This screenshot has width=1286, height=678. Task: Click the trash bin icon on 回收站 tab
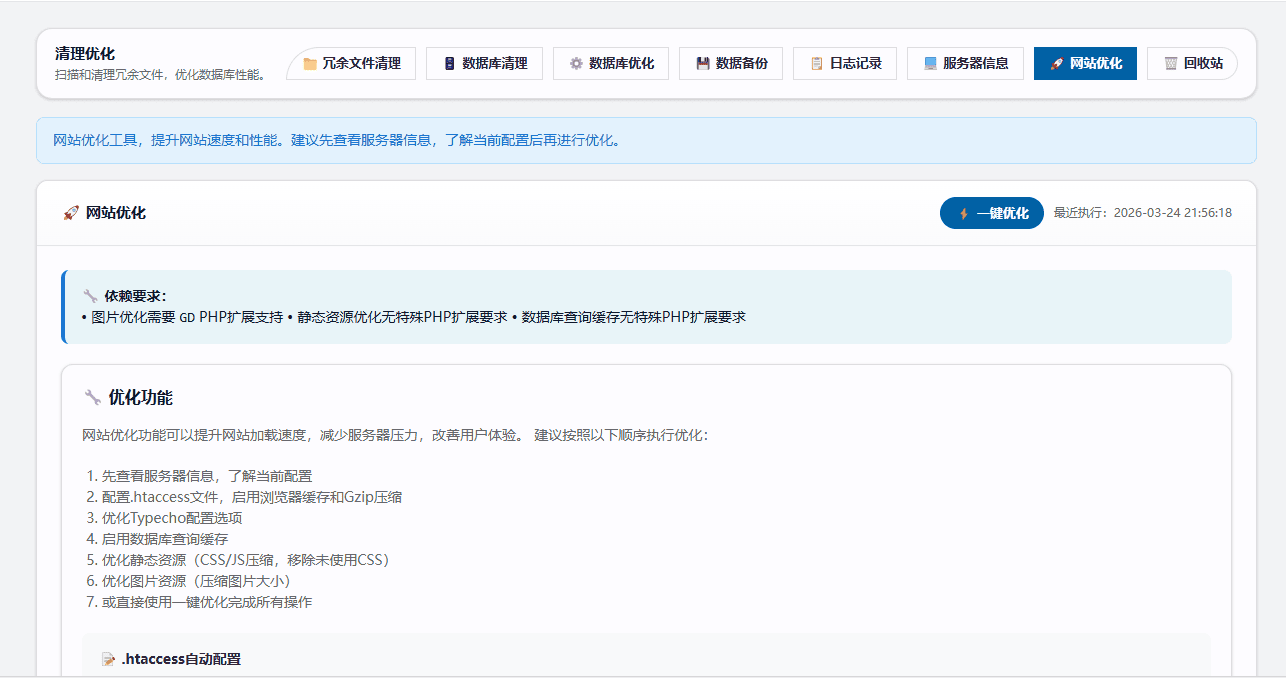pyautogui.click(x=1171, y=64)
